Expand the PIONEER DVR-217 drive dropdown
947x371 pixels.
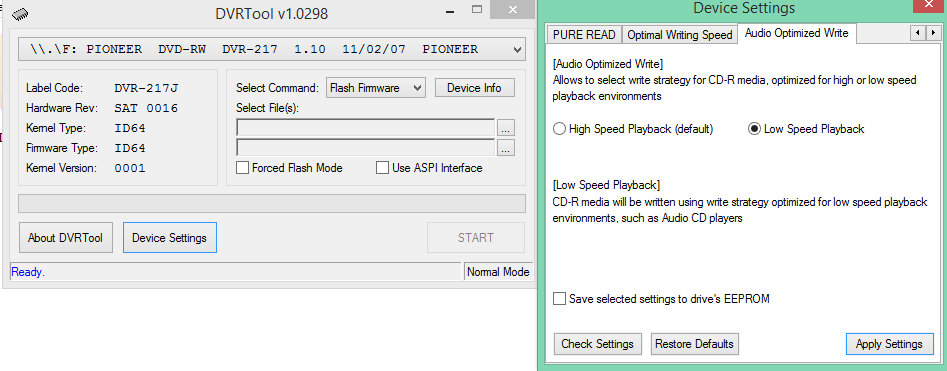point(272,50)
